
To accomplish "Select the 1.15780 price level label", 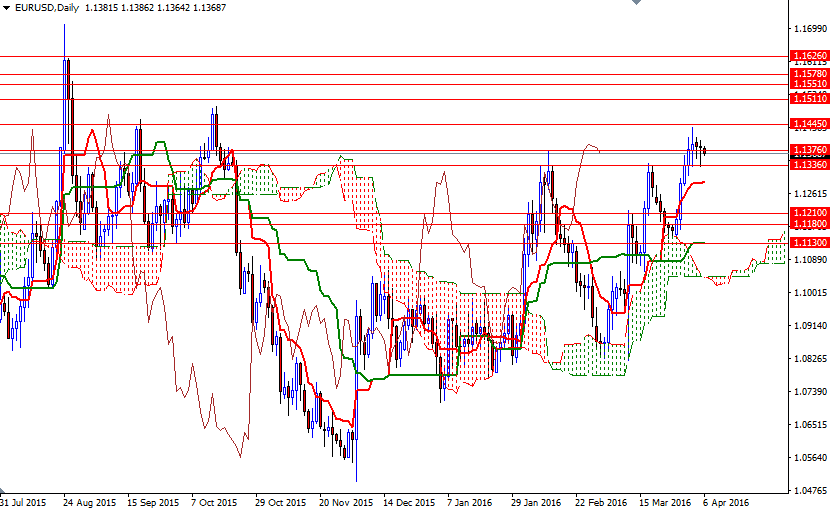I will tap(809, 74).
